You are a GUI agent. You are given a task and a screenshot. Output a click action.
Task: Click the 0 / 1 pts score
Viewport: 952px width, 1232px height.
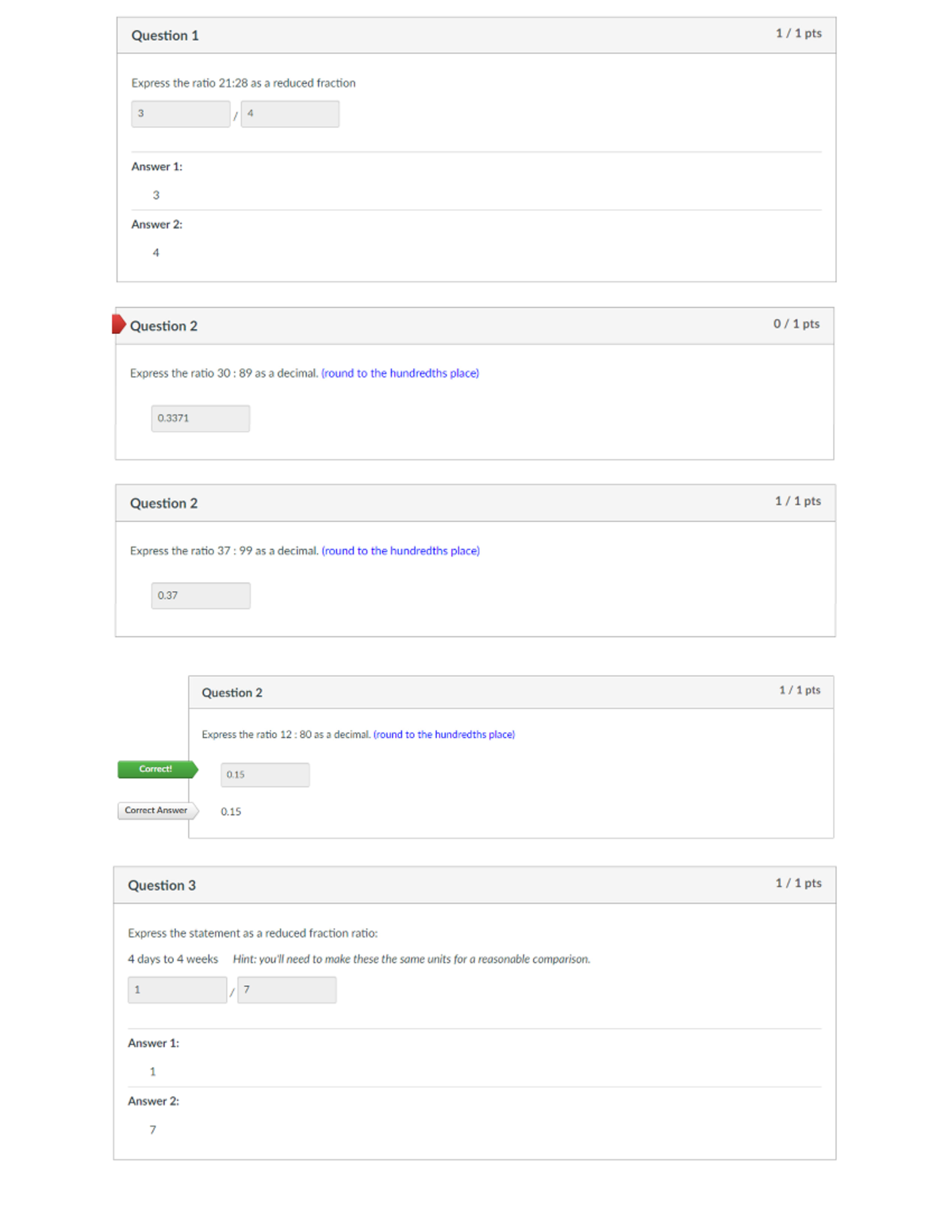click(797, 324)
